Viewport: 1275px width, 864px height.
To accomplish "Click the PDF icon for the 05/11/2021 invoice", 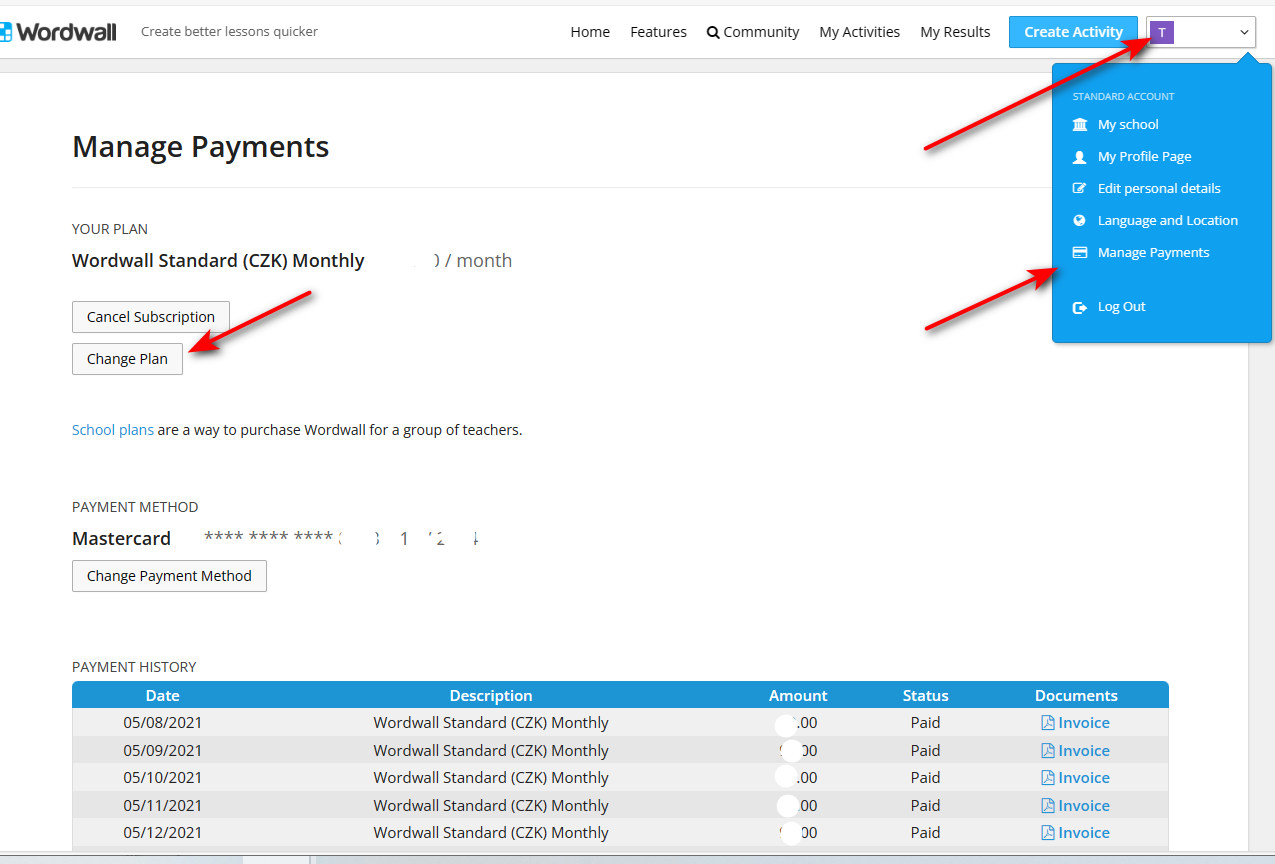I will coord(1048,806).
